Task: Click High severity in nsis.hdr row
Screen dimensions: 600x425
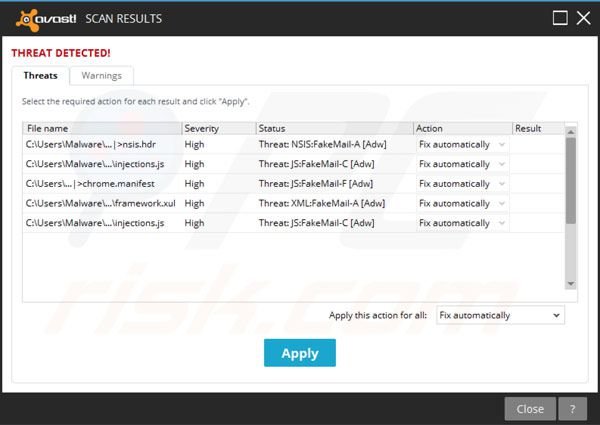Action: pos(194,145)
